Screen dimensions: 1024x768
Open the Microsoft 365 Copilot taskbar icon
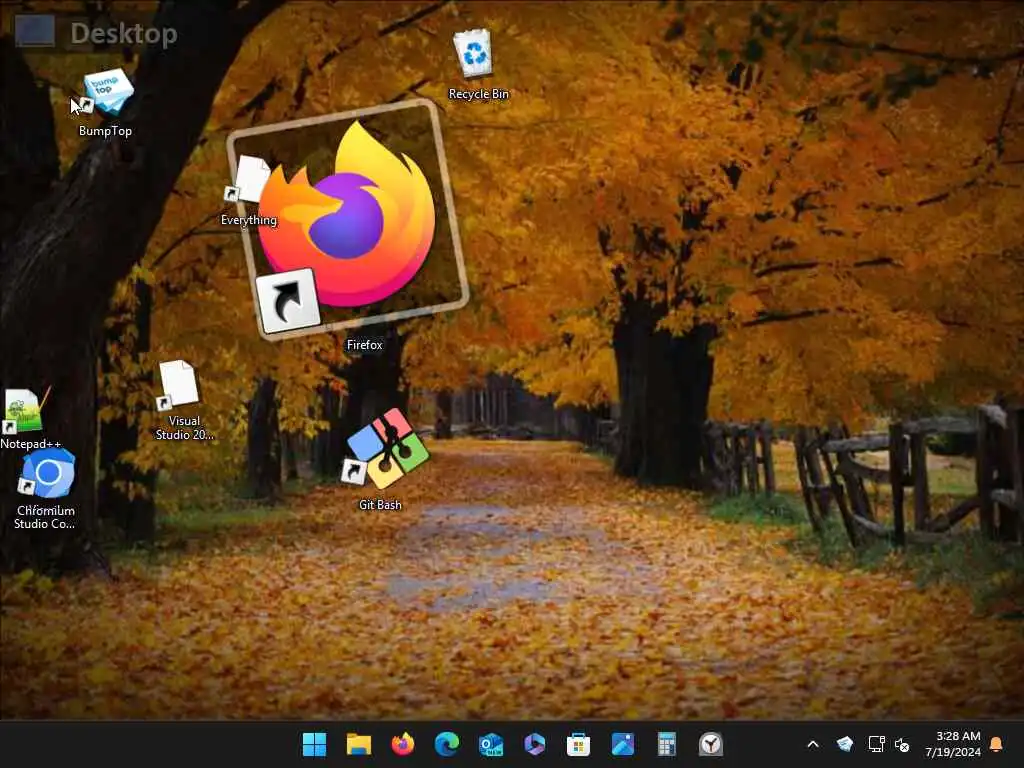(x=534, y=744)
